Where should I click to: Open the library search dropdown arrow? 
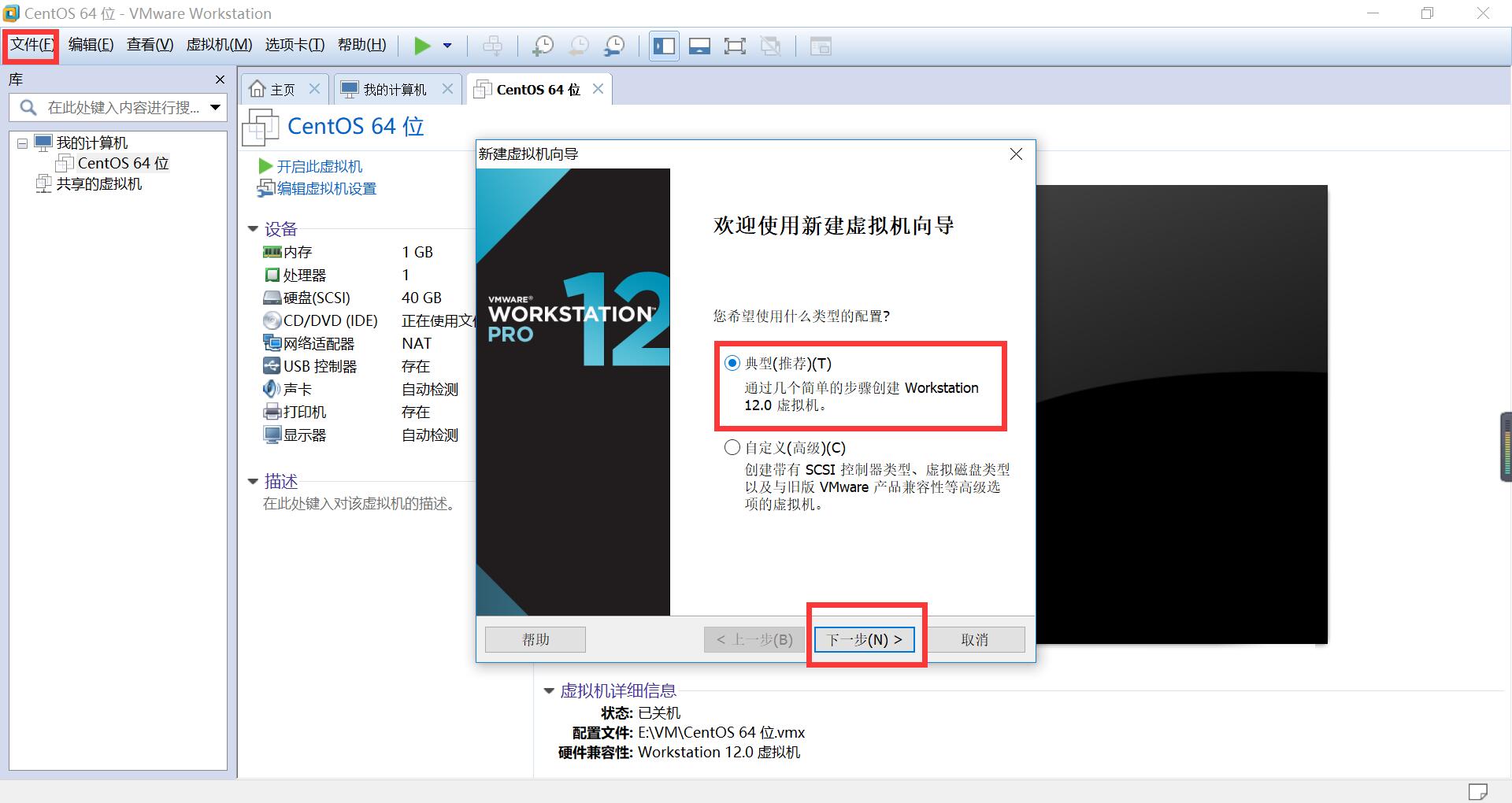click(x=215, y=108)
